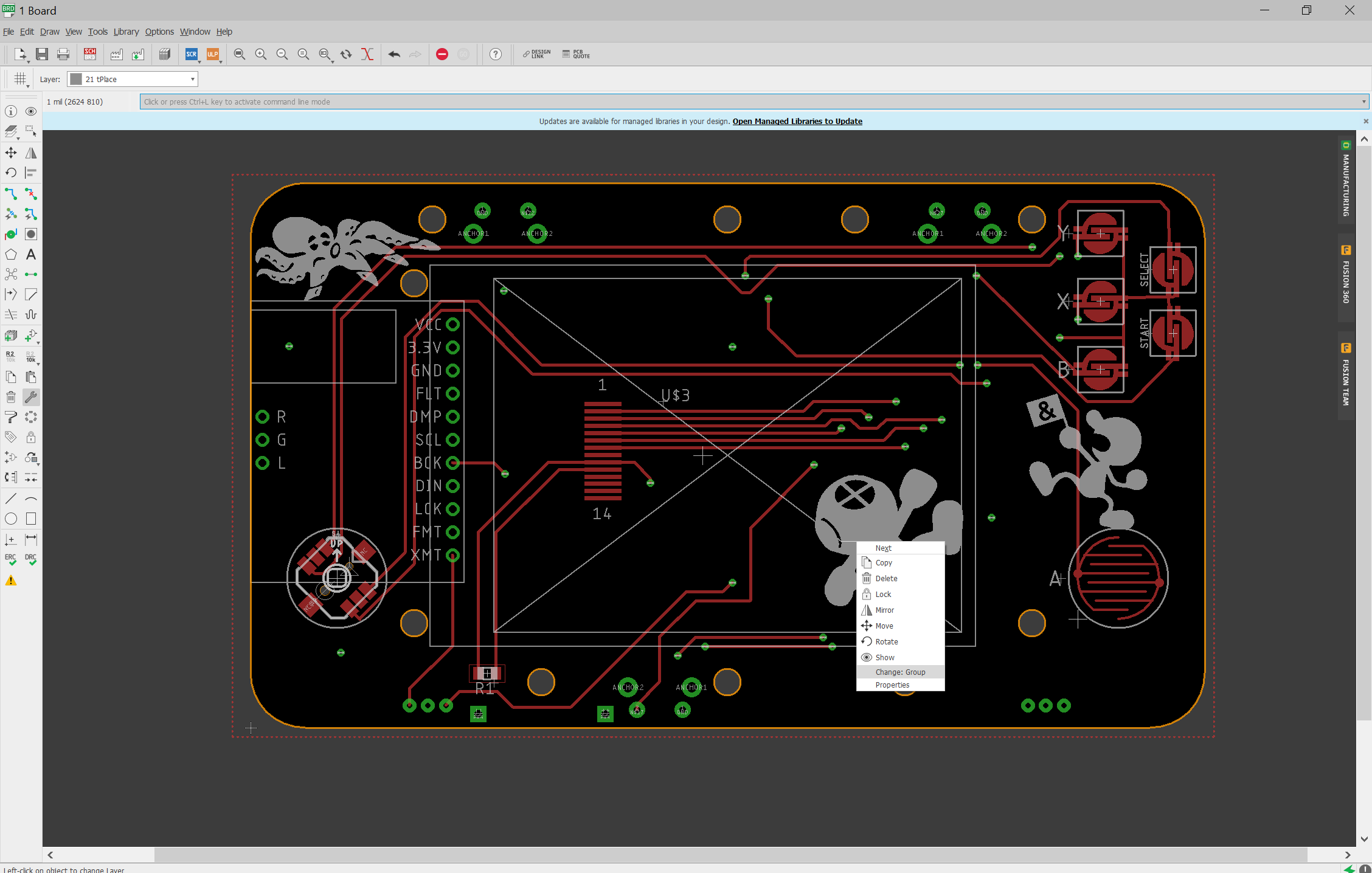1372x873 pixels.
Task: Open the Manufacturing side panel tab
Action: point(1346,180)
